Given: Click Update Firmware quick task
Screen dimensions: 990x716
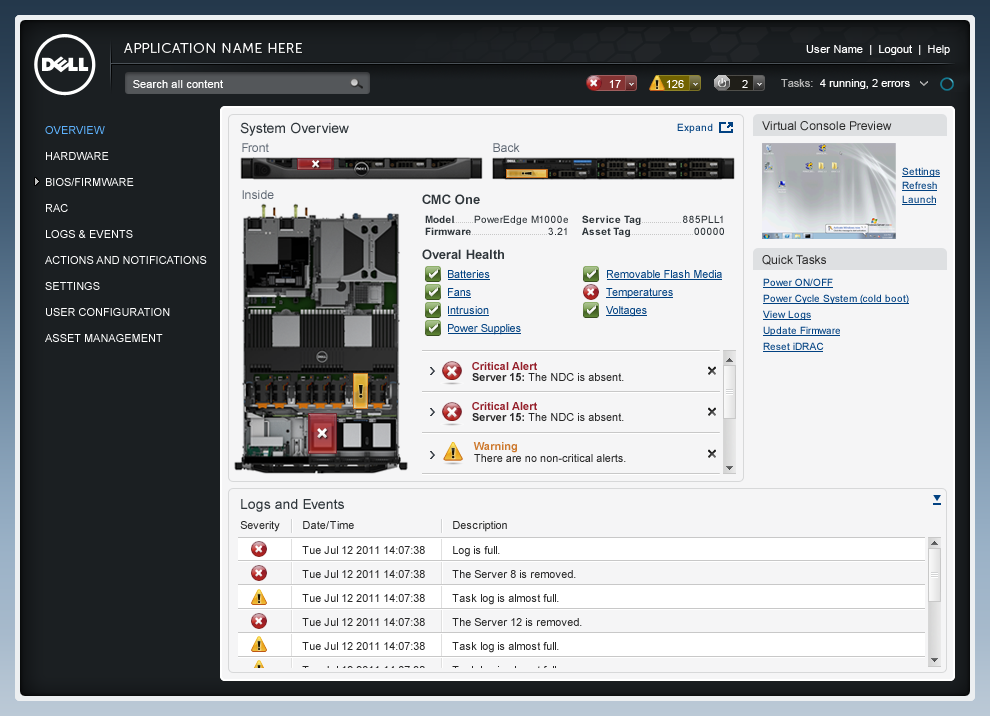Looking at the screenshot, I should pyautogui.click(x=801, y=330).
